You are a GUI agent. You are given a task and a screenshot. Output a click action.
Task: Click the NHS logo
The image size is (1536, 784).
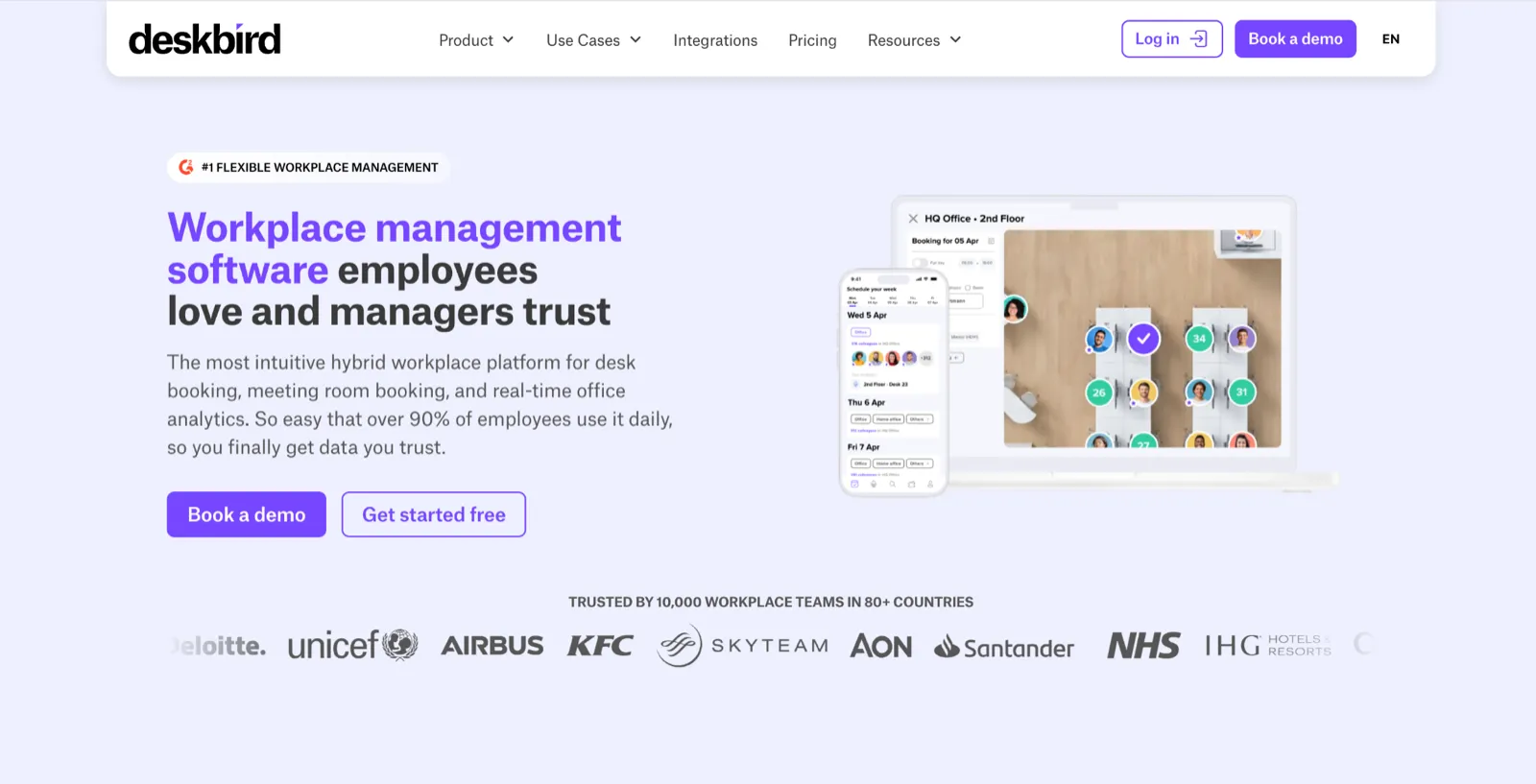pos(1143,646)
